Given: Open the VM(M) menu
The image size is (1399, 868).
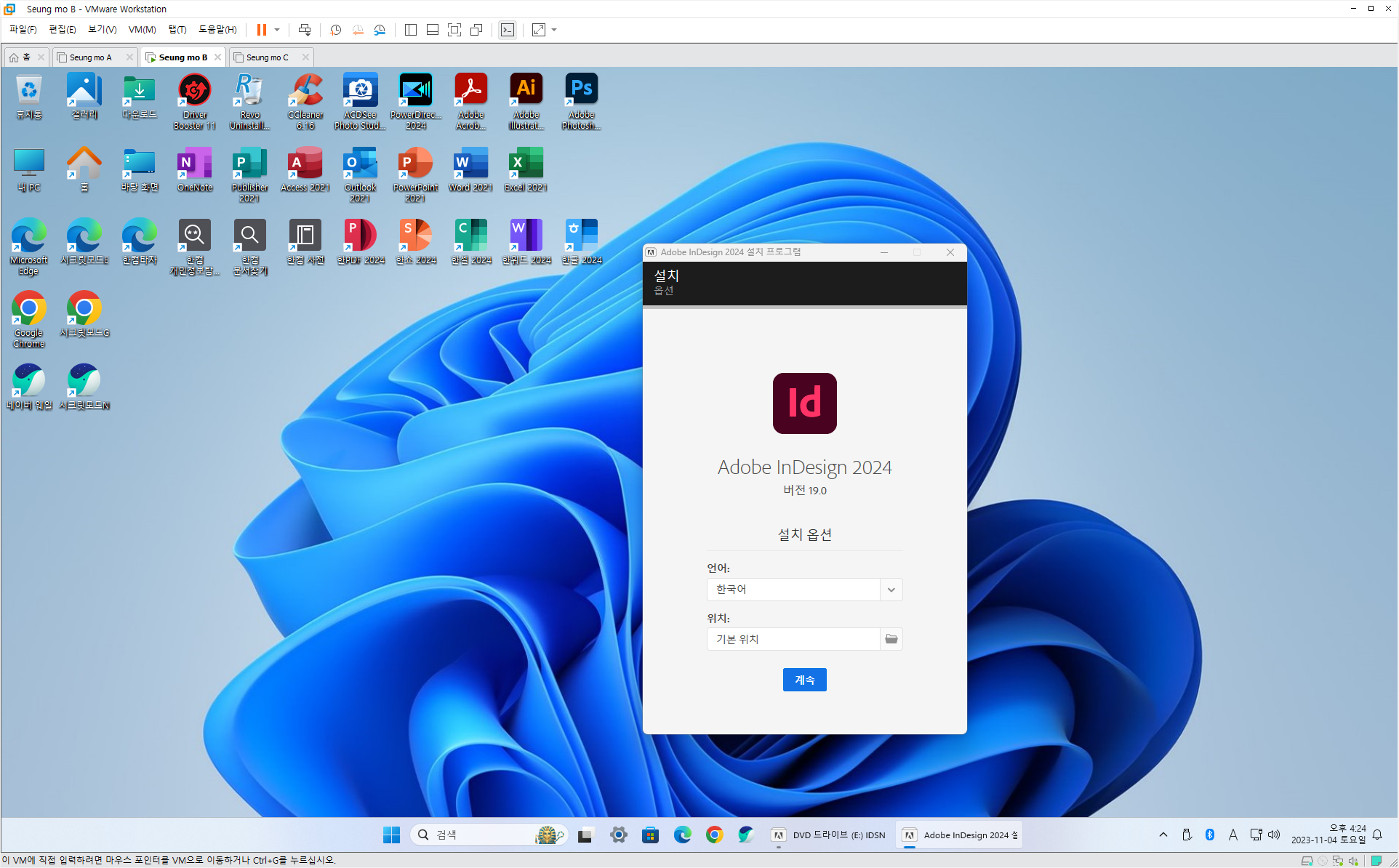Looking at the screenshot, I should coord(142,30).
